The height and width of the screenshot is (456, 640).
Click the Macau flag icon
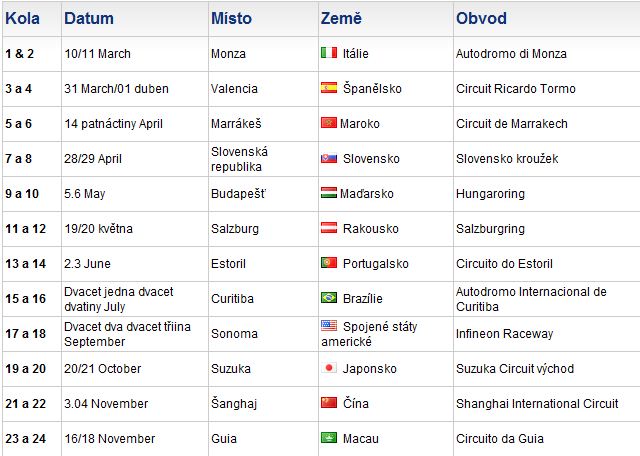pyautogui.click(x=329, y=438)
